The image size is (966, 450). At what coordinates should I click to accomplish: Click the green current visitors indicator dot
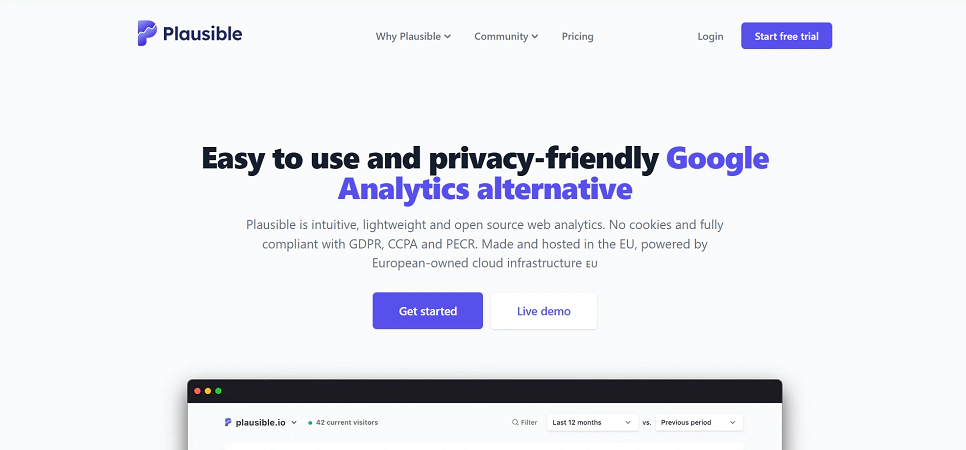click(310, 423)
